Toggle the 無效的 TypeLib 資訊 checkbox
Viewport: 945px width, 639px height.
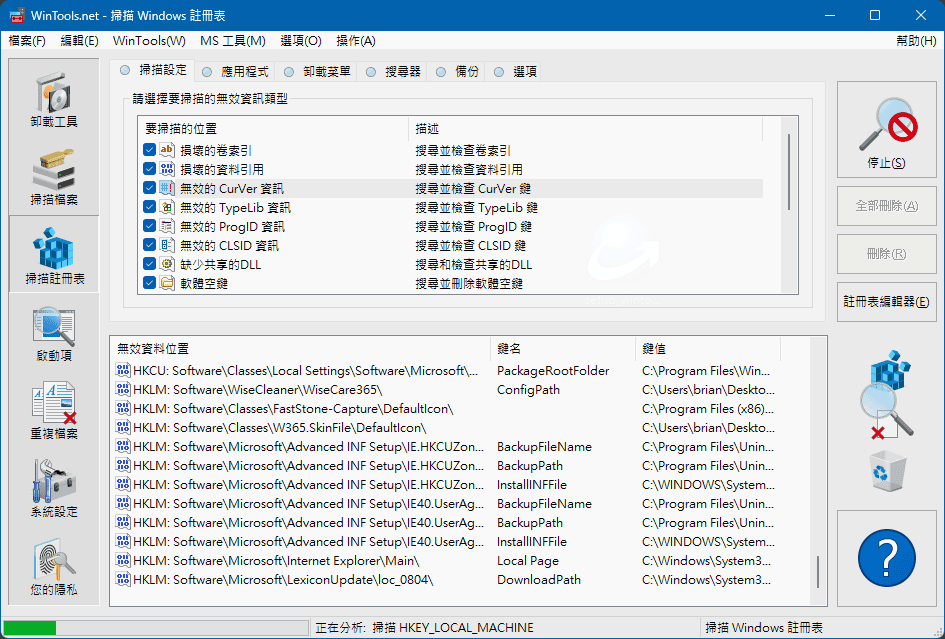point(149,207)
